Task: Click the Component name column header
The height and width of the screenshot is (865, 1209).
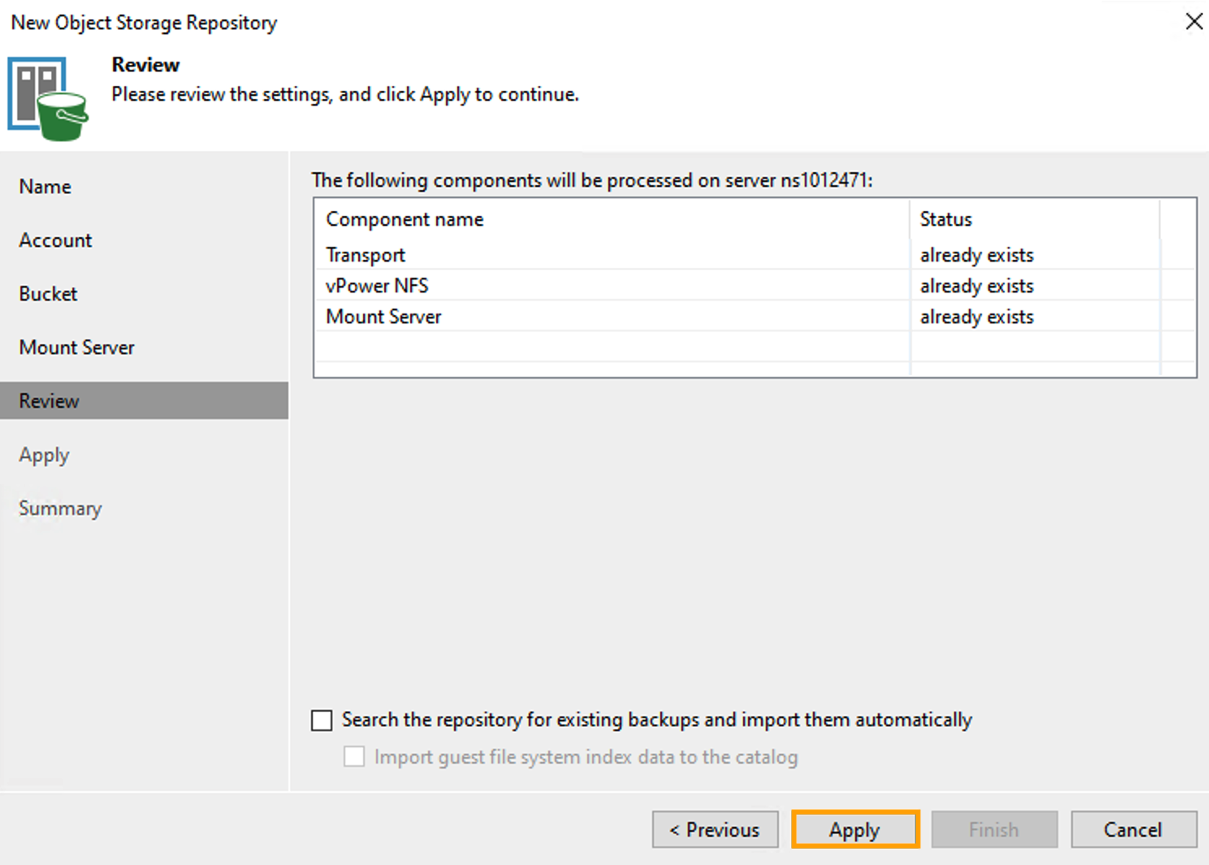Action: pyautogui.click(x=404, y=219)
